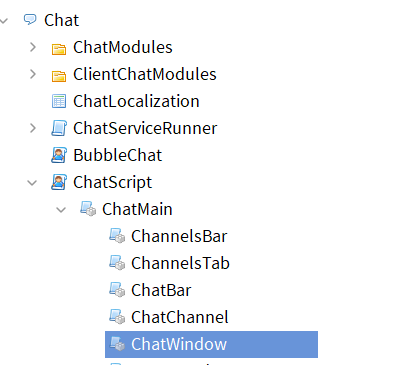Select the ChatModules label

pos(123,47)
